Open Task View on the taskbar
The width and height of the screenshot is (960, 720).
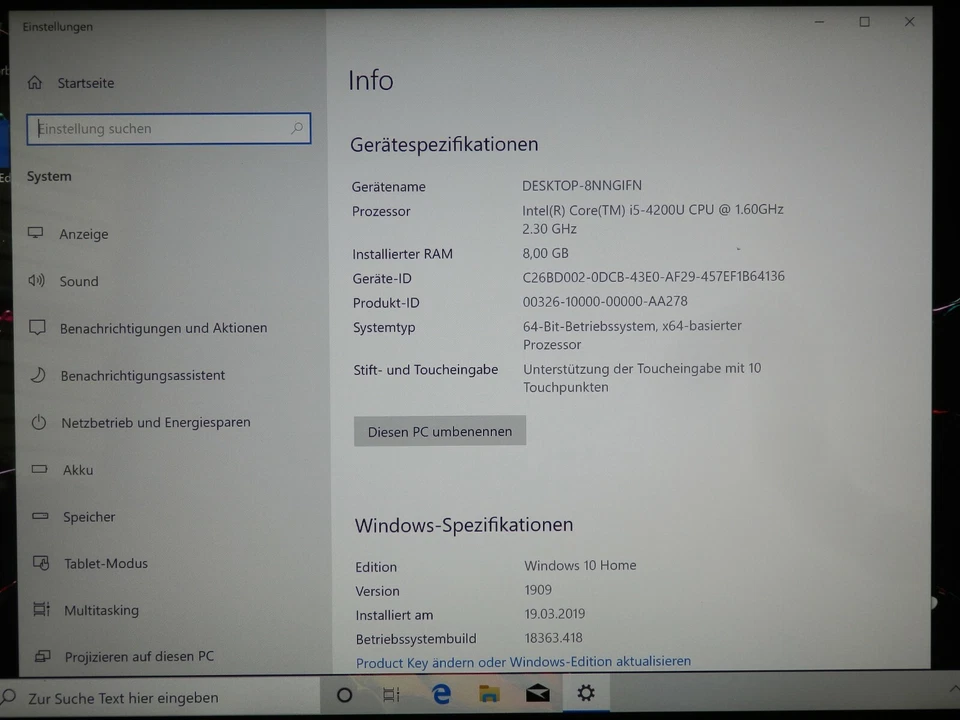[391, 693]
